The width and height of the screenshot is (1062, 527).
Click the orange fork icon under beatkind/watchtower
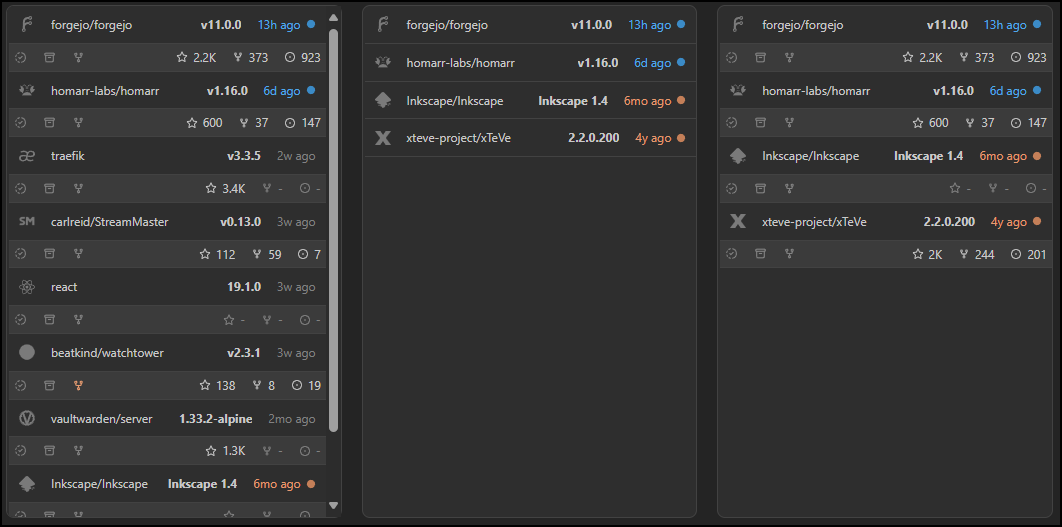pos(77,385)
